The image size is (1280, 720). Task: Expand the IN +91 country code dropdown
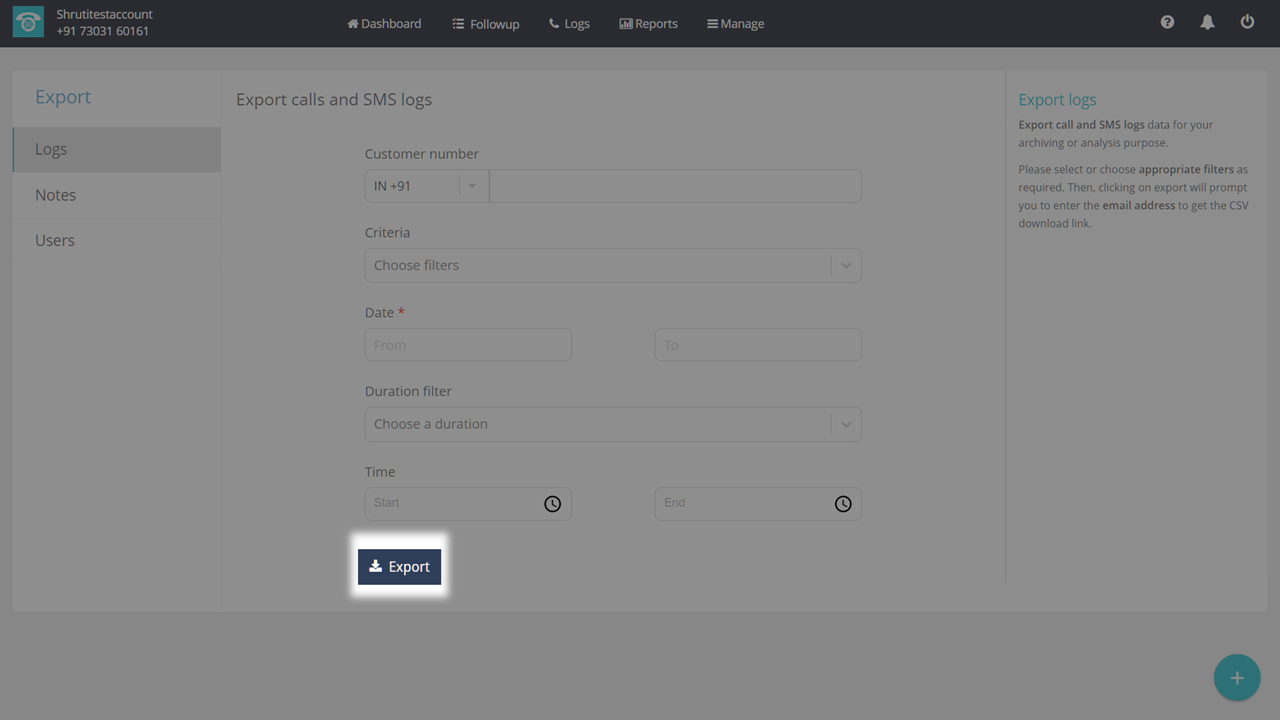(472, 186)
